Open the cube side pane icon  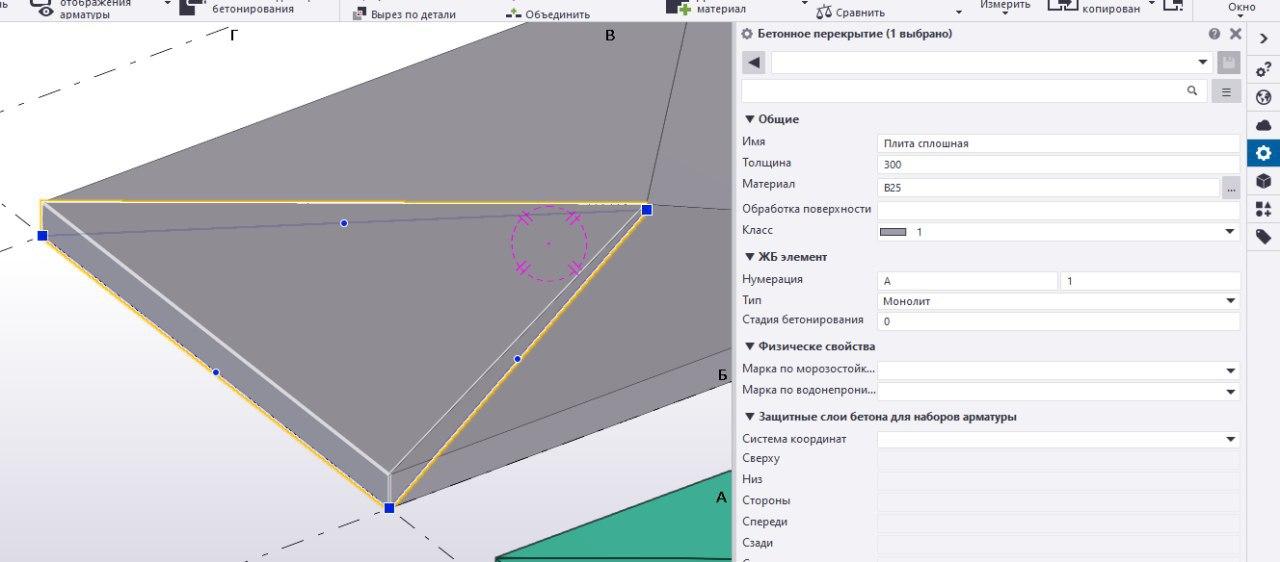click(1264, 181)
